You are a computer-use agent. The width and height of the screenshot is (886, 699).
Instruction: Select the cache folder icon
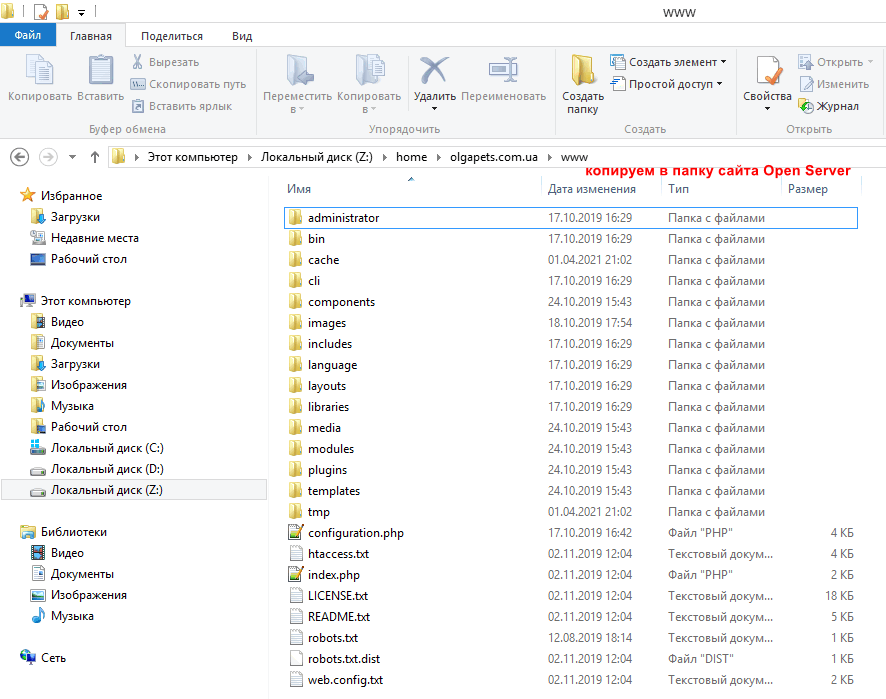296,259
